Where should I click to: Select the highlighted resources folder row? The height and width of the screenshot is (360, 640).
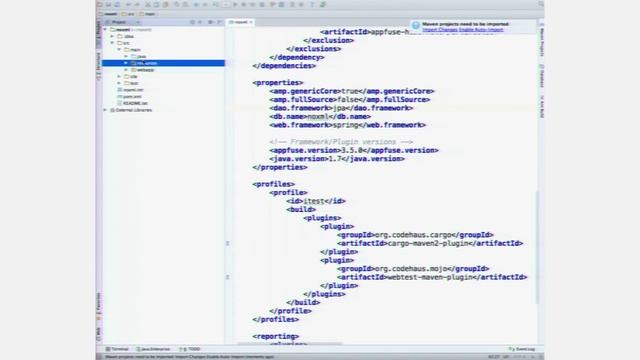pyautogui.click(x=163, y=63)
